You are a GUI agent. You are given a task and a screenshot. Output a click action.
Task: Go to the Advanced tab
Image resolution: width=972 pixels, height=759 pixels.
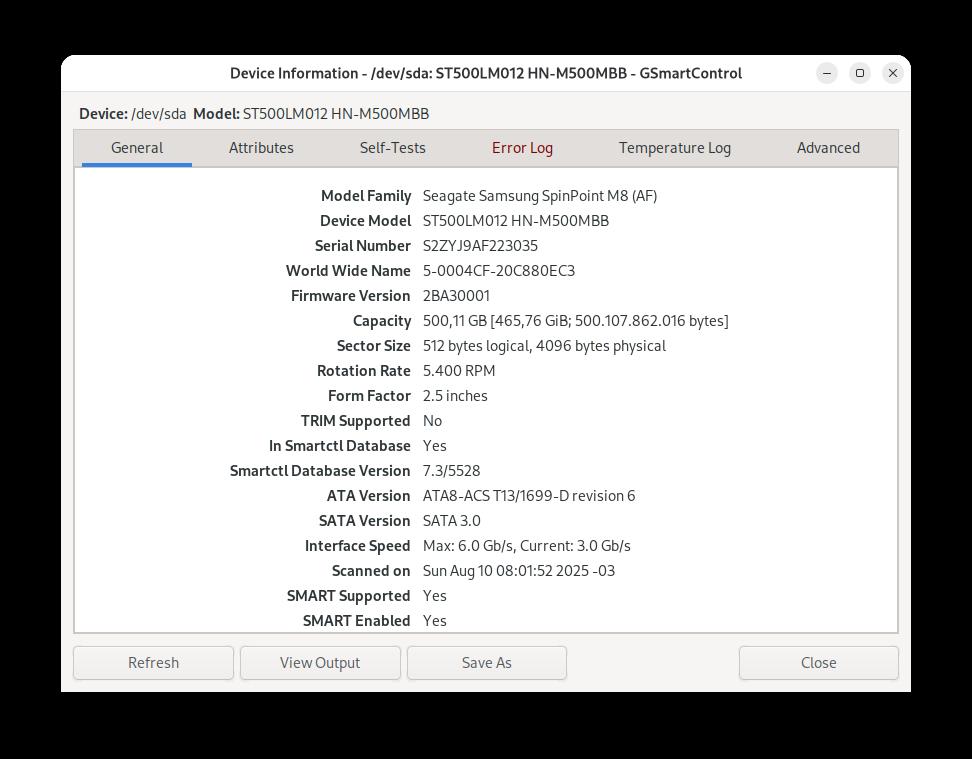[x=828, y=148]
